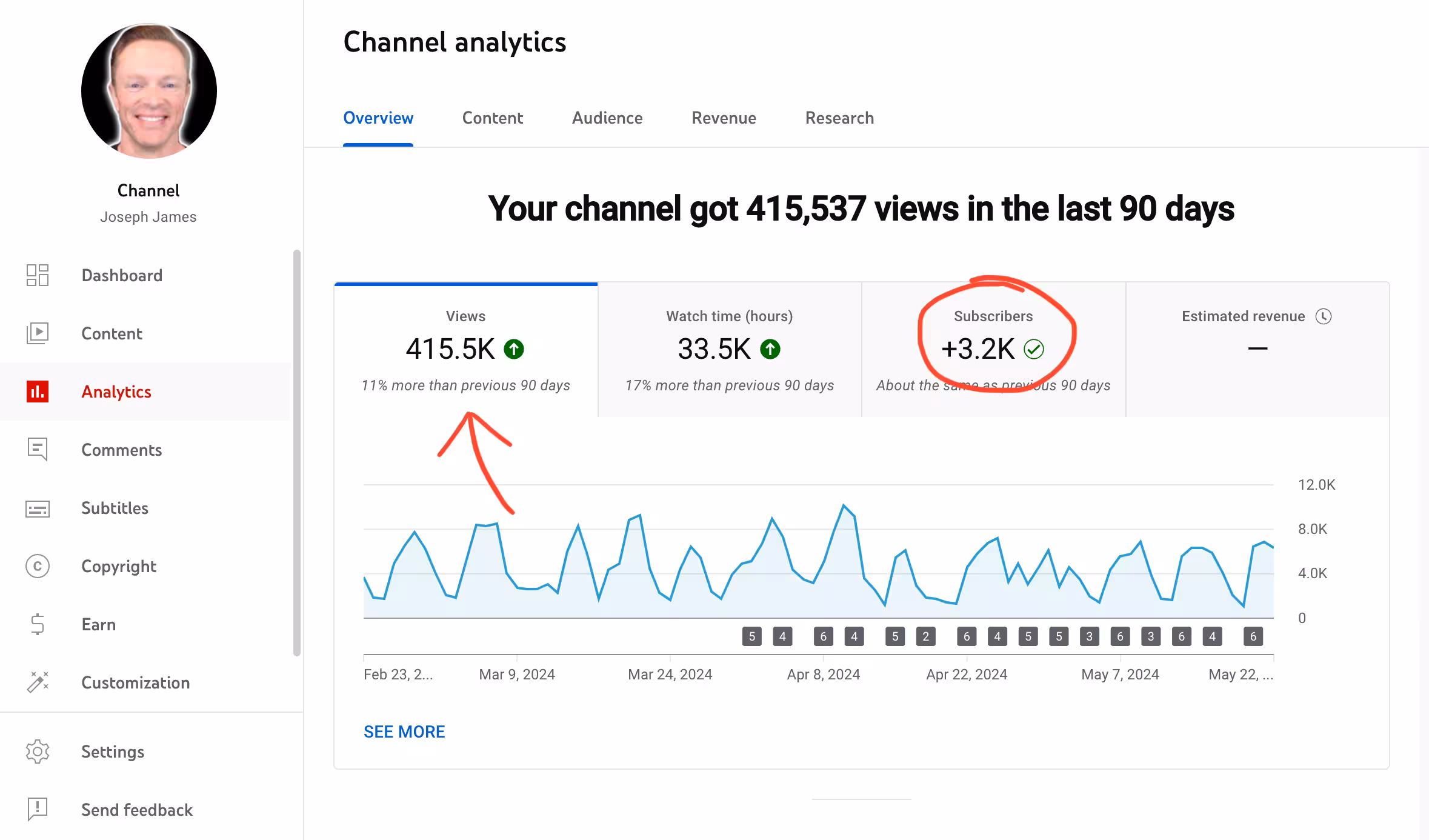Click the Joseph James channel avatar
Image resolution: width=1429 pixels, height=840 pixels.
click(149, 91)
